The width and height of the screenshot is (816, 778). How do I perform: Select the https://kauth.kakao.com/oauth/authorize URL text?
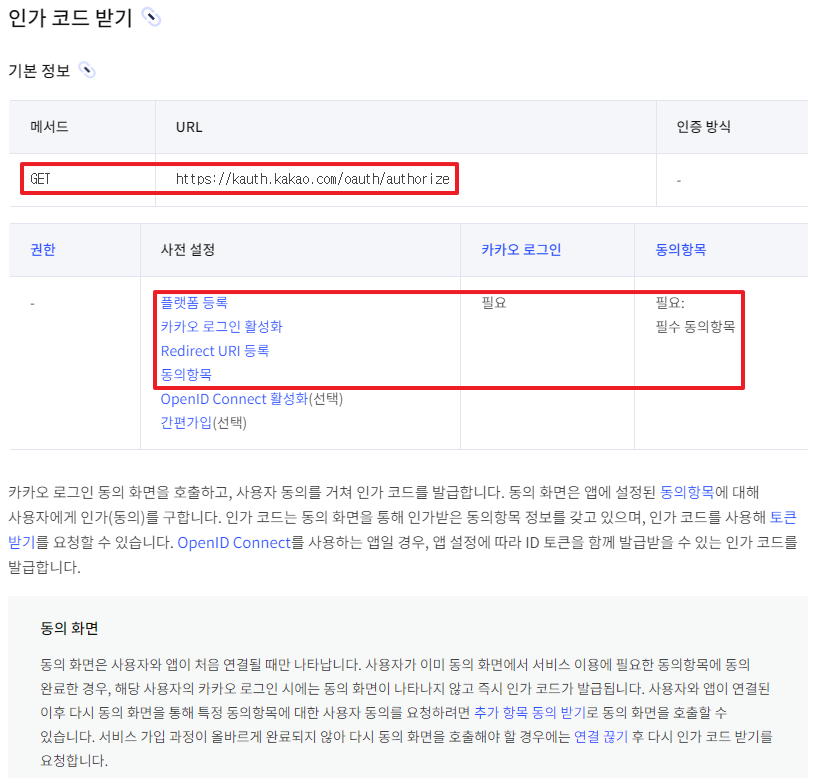[x=313, y=179]
